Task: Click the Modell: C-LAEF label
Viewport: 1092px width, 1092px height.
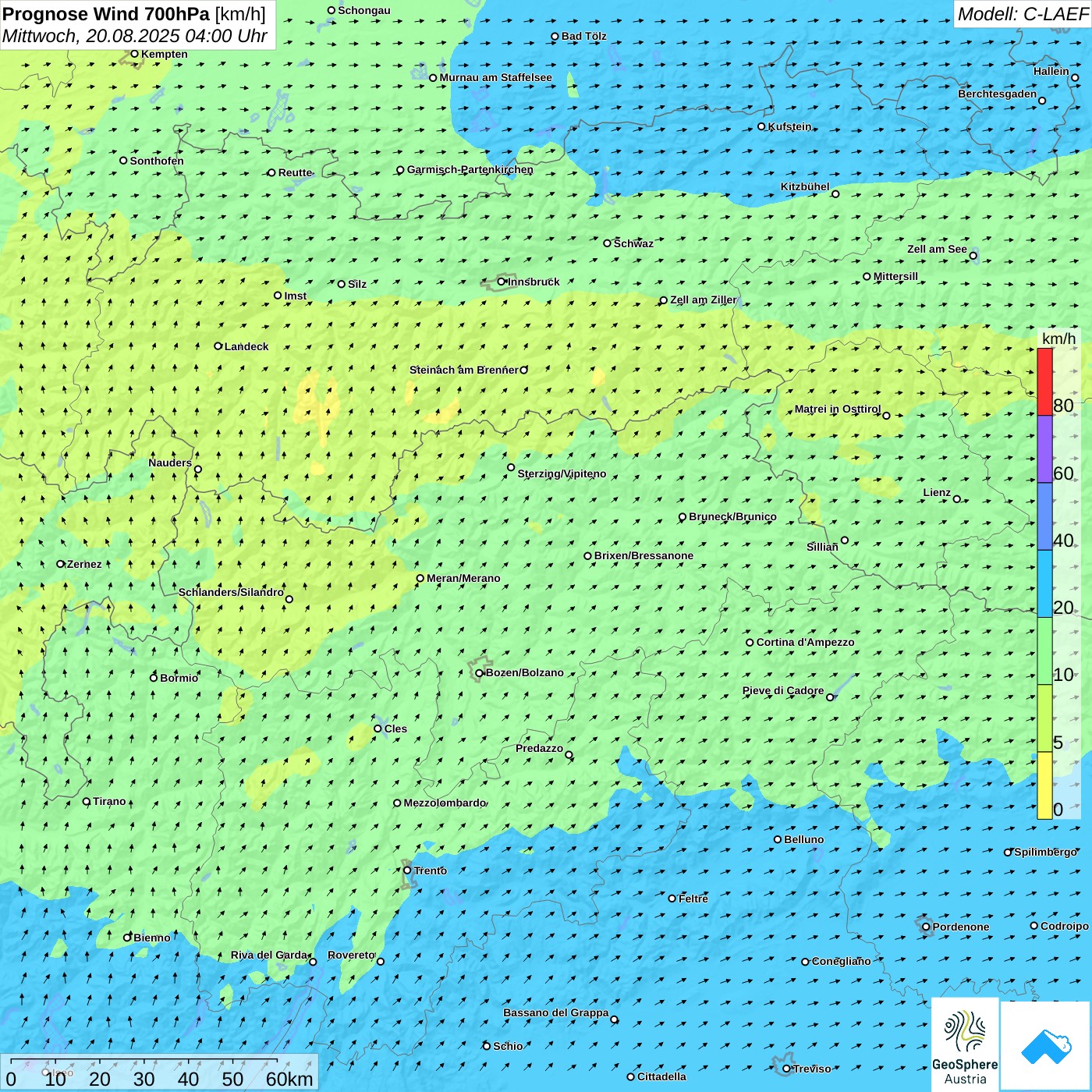Action: (1022, 14)
